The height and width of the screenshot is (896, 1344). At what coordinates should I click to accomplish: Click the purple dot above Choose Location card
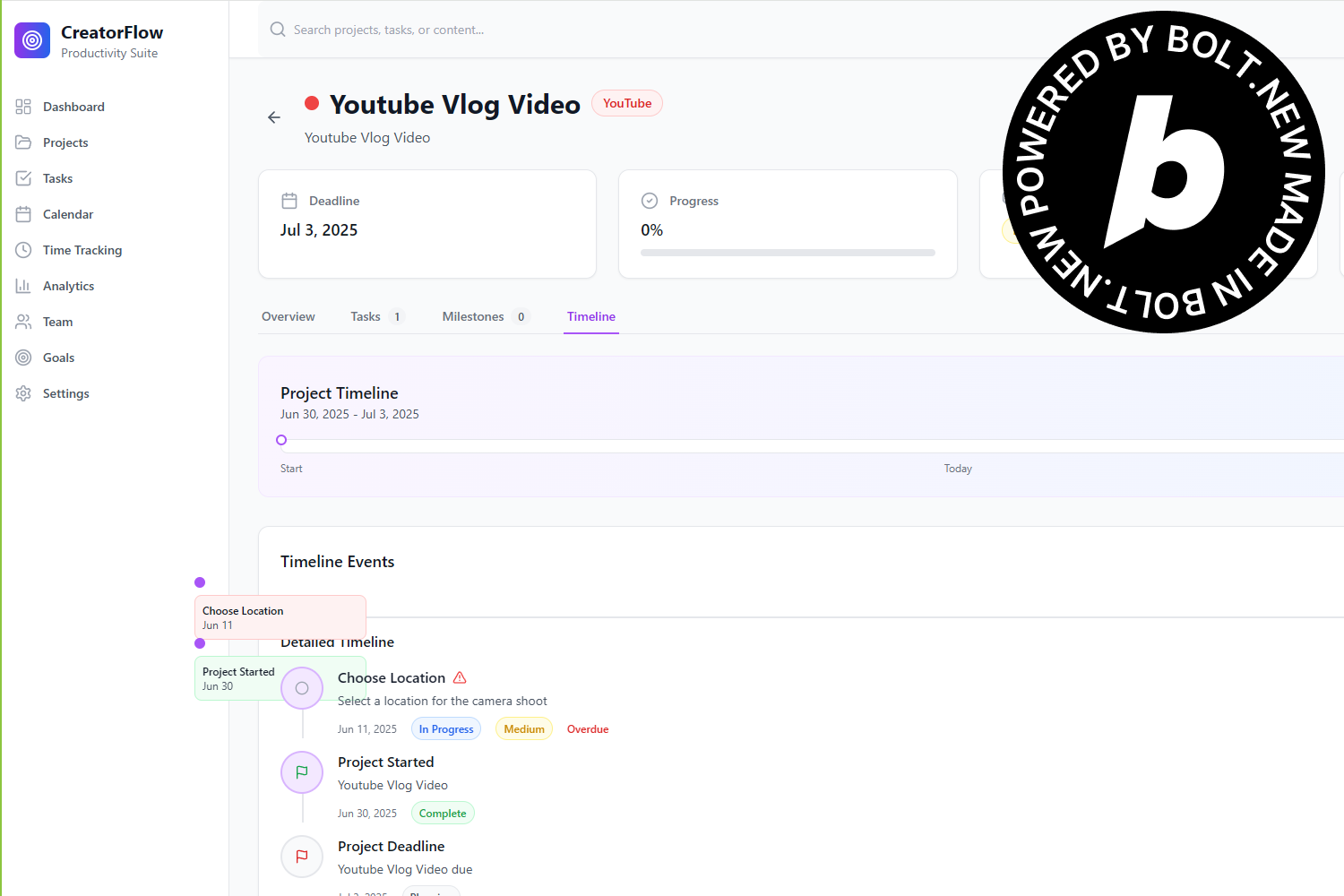click(x=200, y=582)
